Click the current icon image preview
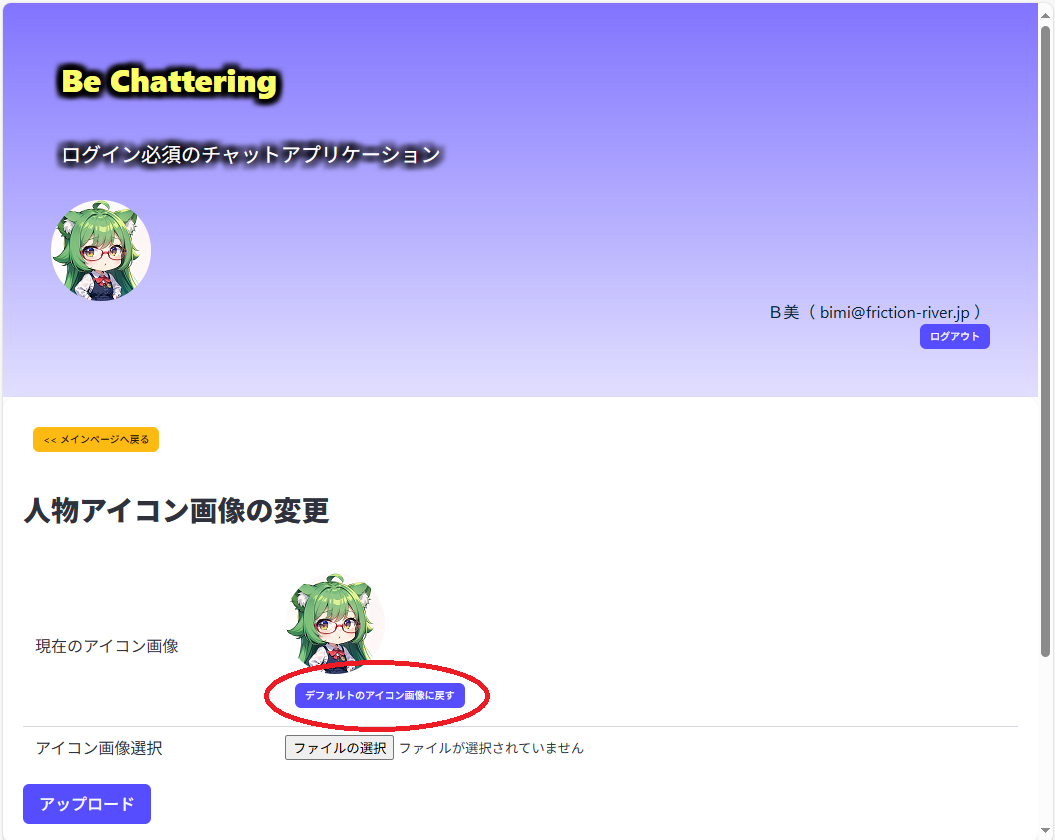This screenshot has height=840, width=1055. click(335, 624)
